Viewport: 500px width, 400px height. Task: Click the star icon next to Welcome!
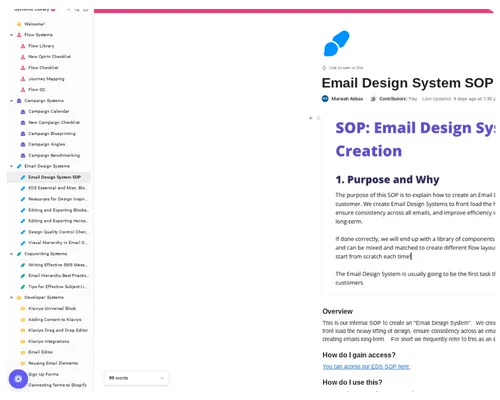[19, 24]
